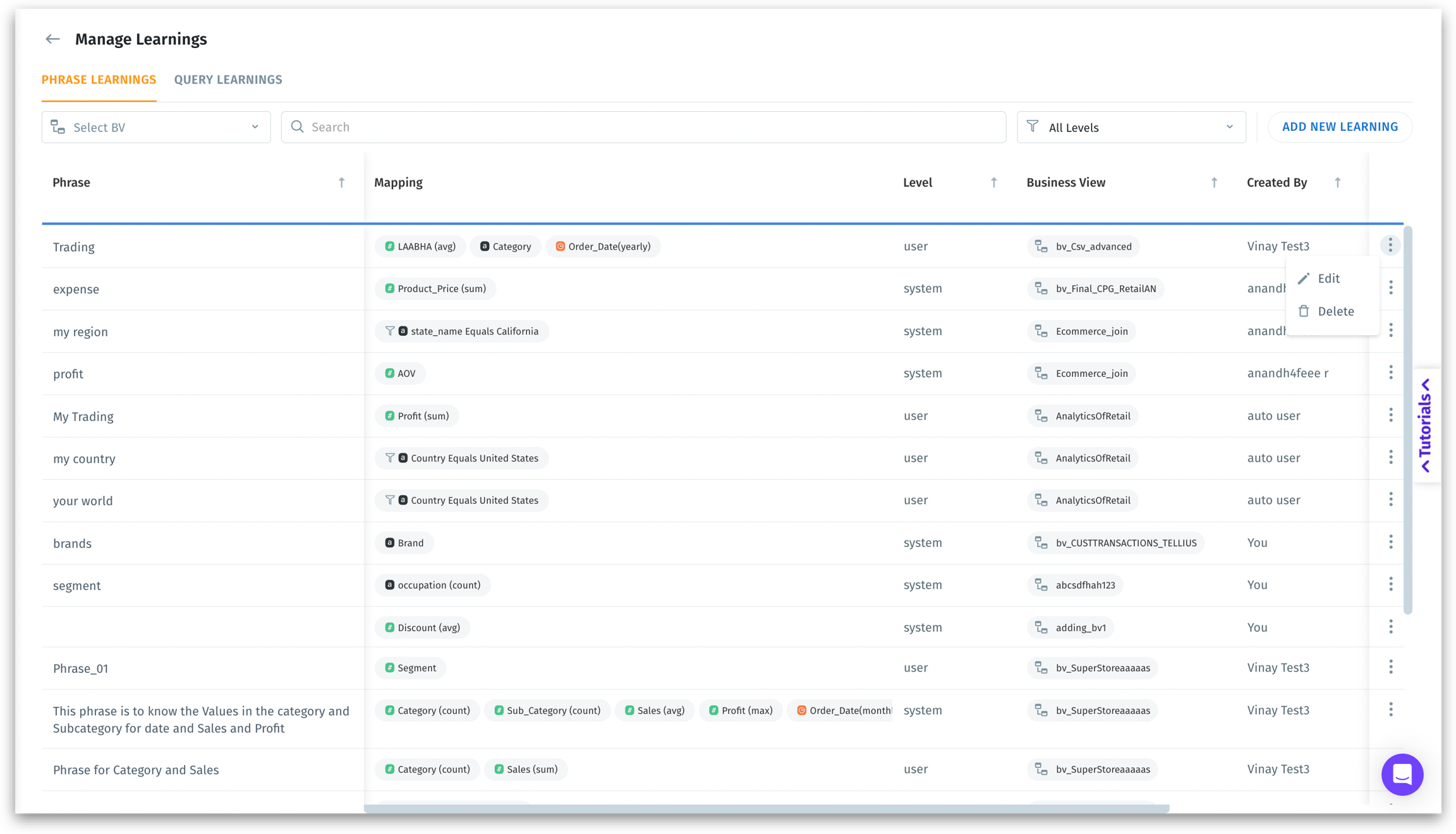Switch to Query Learnings tab
1456x834 pixels.
click(x=228, y=80)
